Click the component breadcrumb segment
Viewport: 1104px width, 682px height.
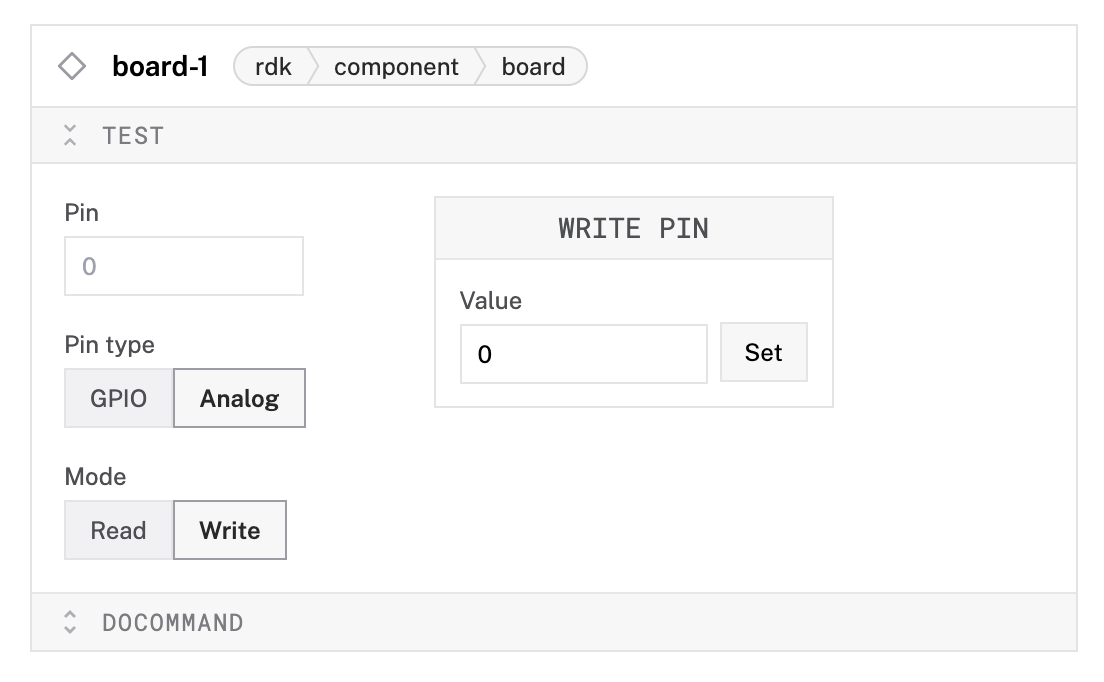(396, 67)
